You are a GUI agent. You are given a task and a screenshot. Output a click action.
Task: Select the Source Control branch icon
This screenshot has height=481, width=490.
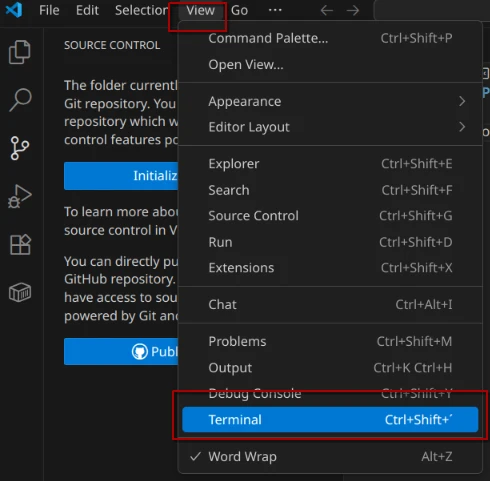[x=20, y=148]
